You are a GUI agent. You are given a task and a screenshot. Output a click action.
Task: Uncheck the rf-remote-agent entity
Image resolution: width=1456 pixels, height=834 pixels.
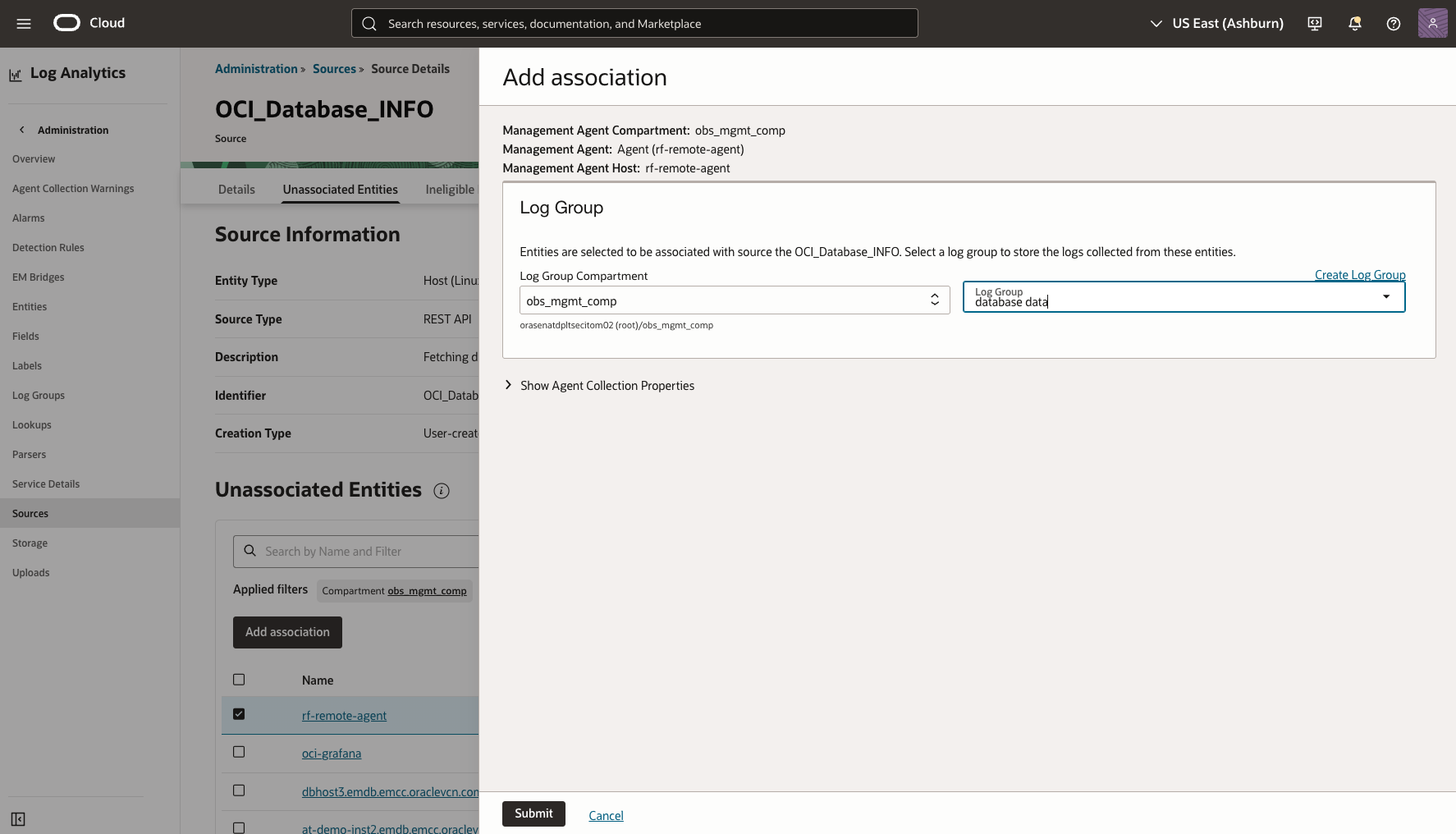239,713
